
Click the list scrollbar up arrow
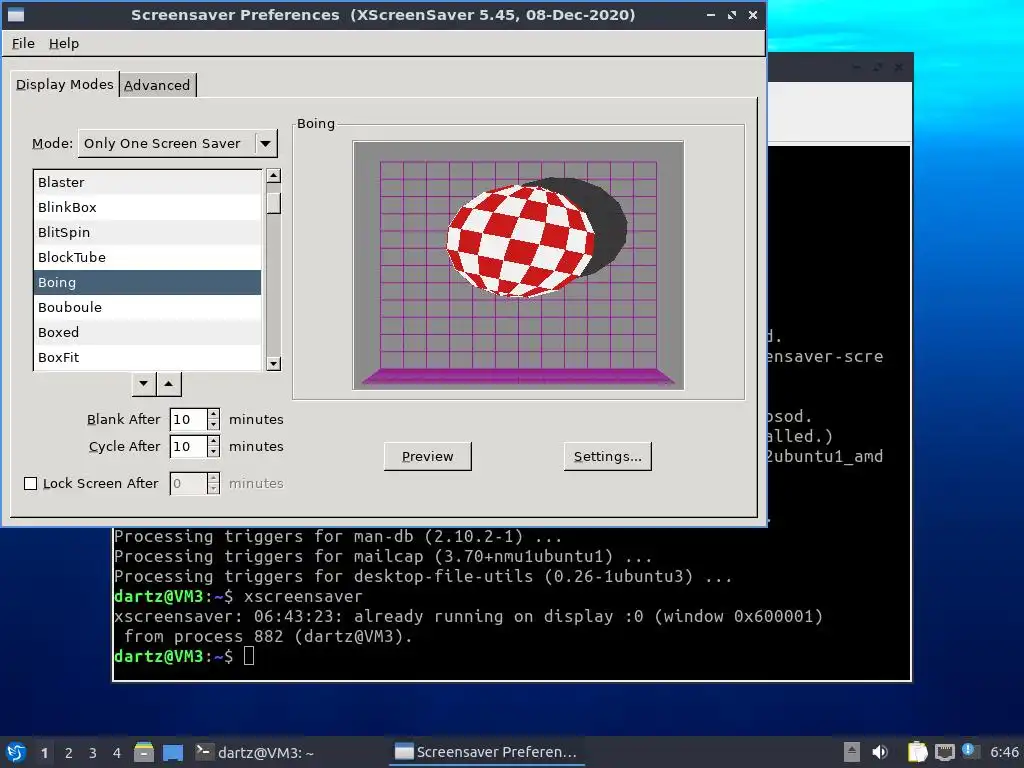coord(274,176)
